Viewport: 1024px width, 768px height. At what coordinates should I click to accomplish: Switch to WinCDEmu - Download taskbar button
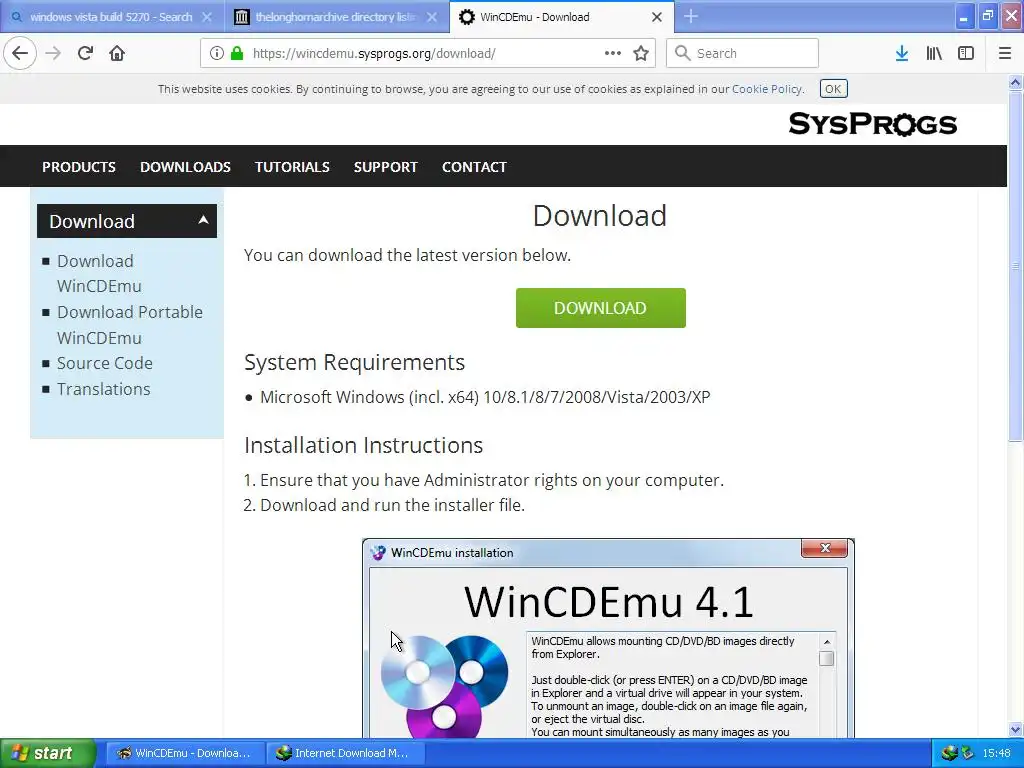coord(184,753)
